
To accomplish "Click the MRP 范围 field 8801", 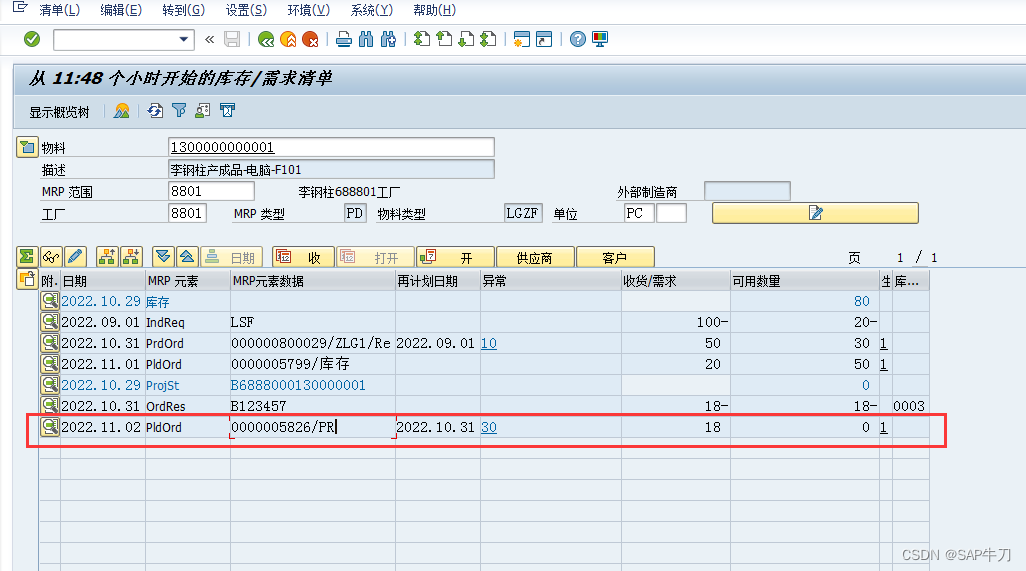I will (211, 191).
